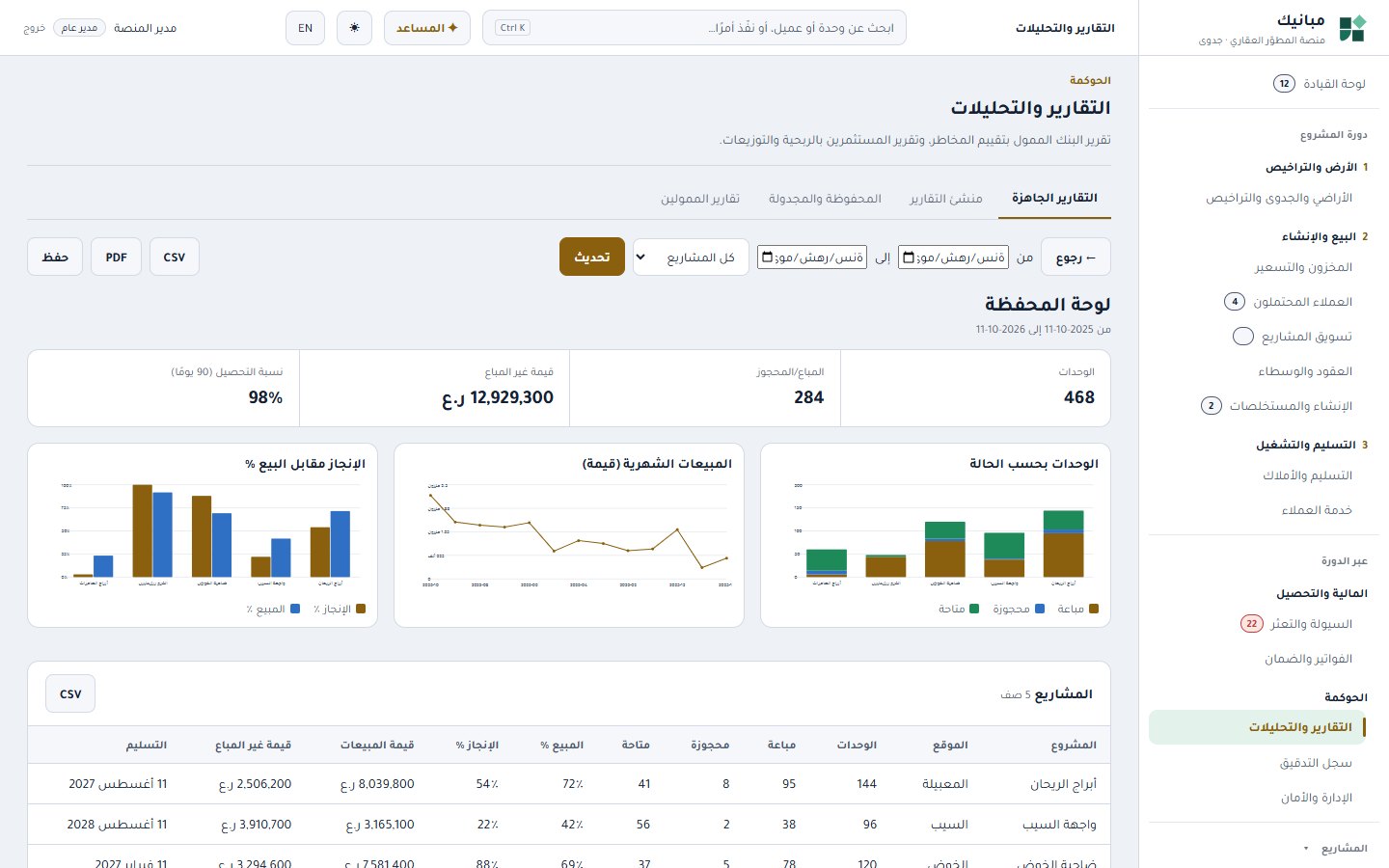Image resolution: width=1389 pixels, height=868 pixels.
Task: Click the 4 badge next to العملاء المحتملون
Action: point(1235,302)
